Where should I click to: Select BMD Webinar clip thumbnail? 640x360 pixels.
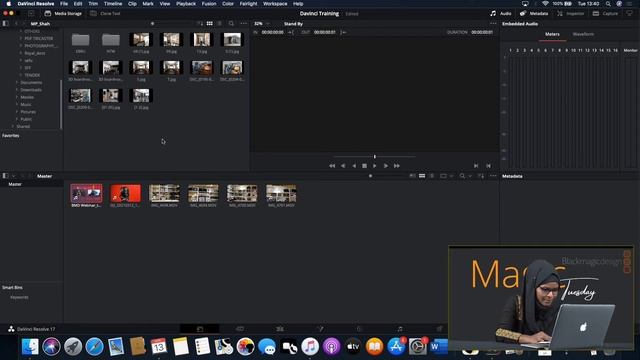[86, 193]
